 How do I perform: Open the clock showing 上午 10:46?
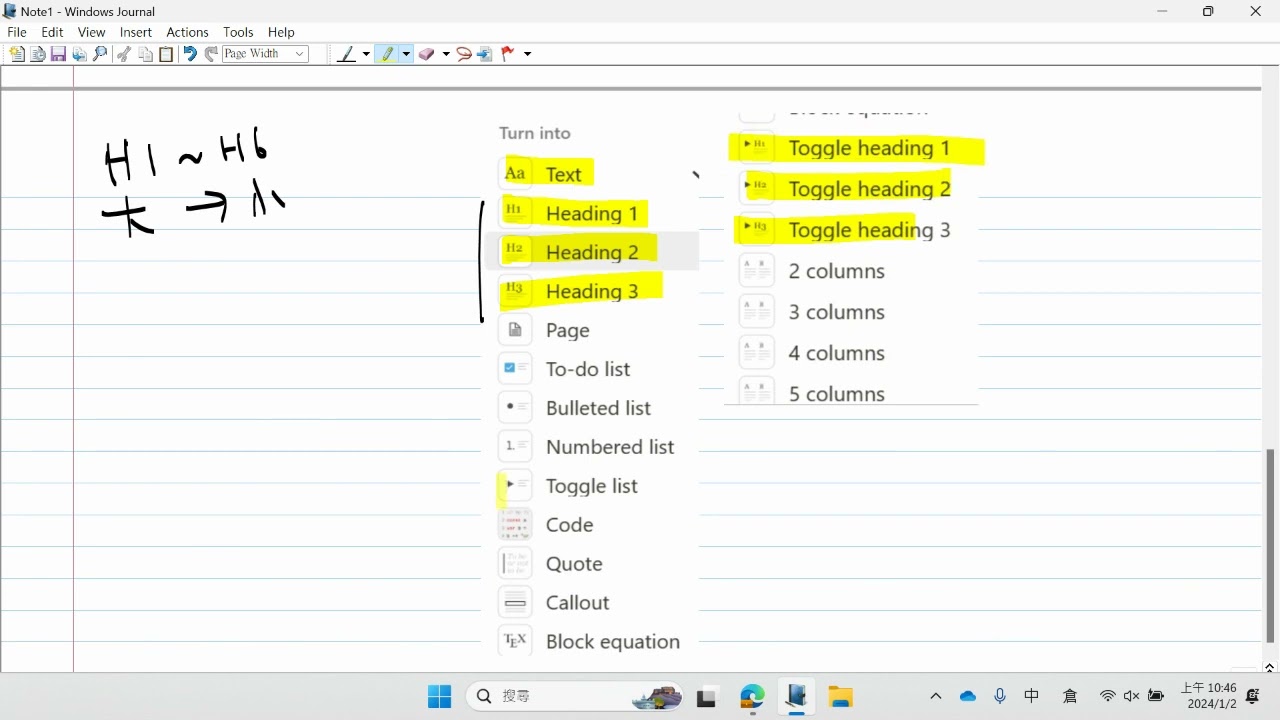[1208, 696]
